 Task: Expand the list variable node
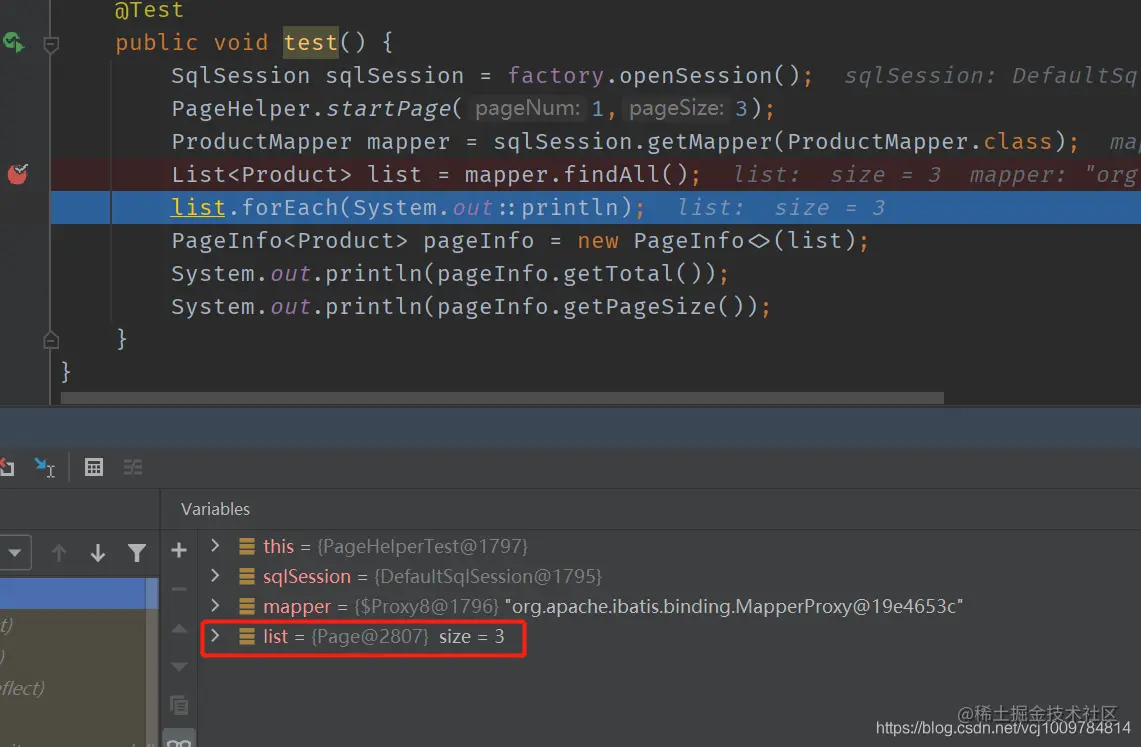tap(215, 636)
